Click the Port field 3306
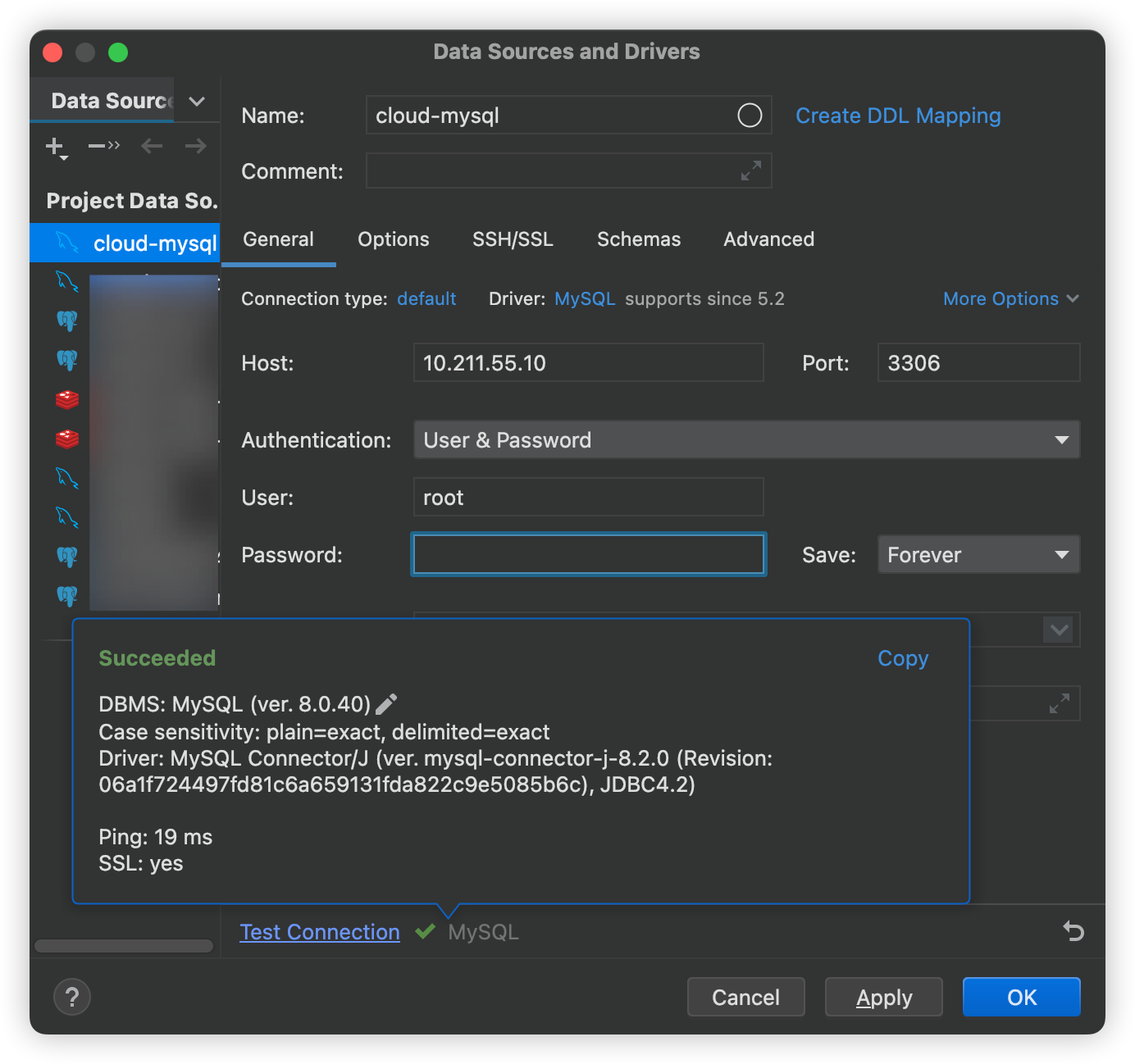Viewport: 1135px width, 1064px height. [x=979, y=362]
